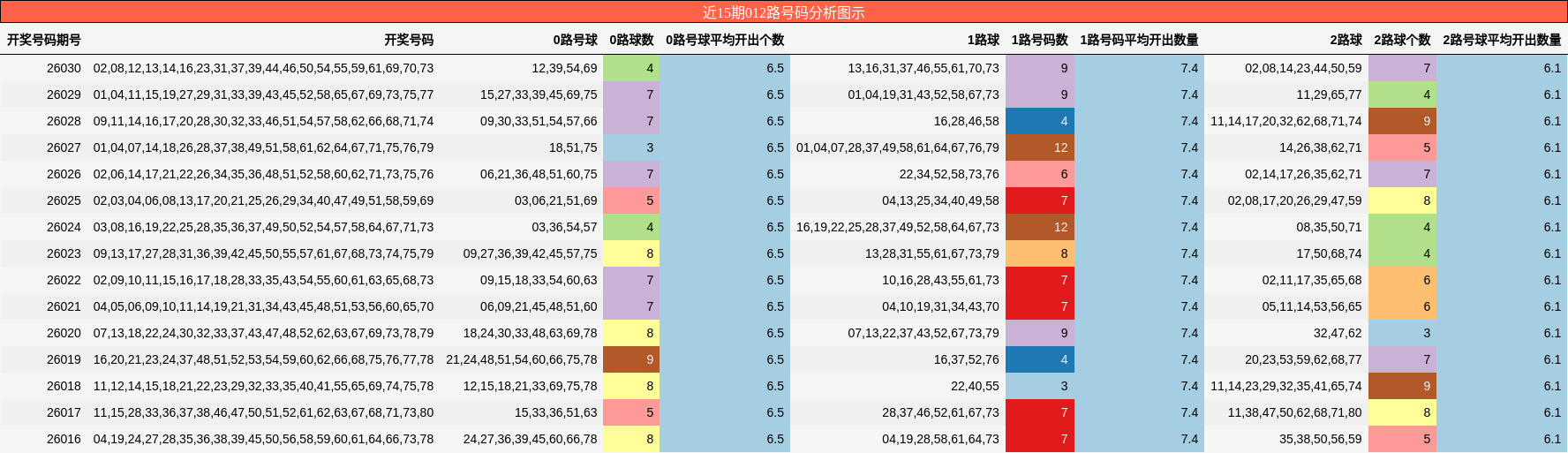Select 1路球 cell 16,37,52,76
The height and width of the screenshot is (453, 1568).
(x=967, y=359)
